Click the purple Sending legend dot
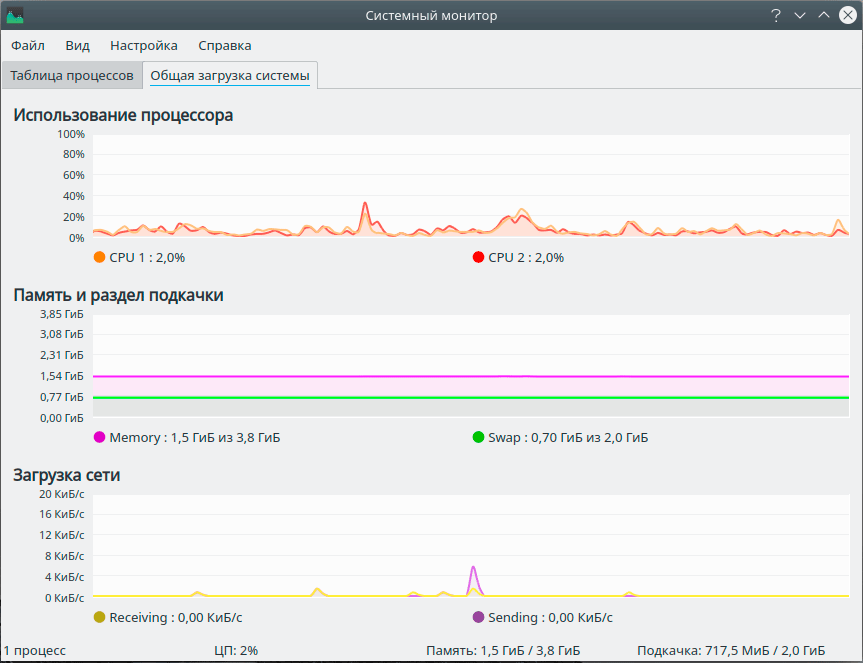The width and height of the screenshot is (863, 663). click(x=478, y=617)
